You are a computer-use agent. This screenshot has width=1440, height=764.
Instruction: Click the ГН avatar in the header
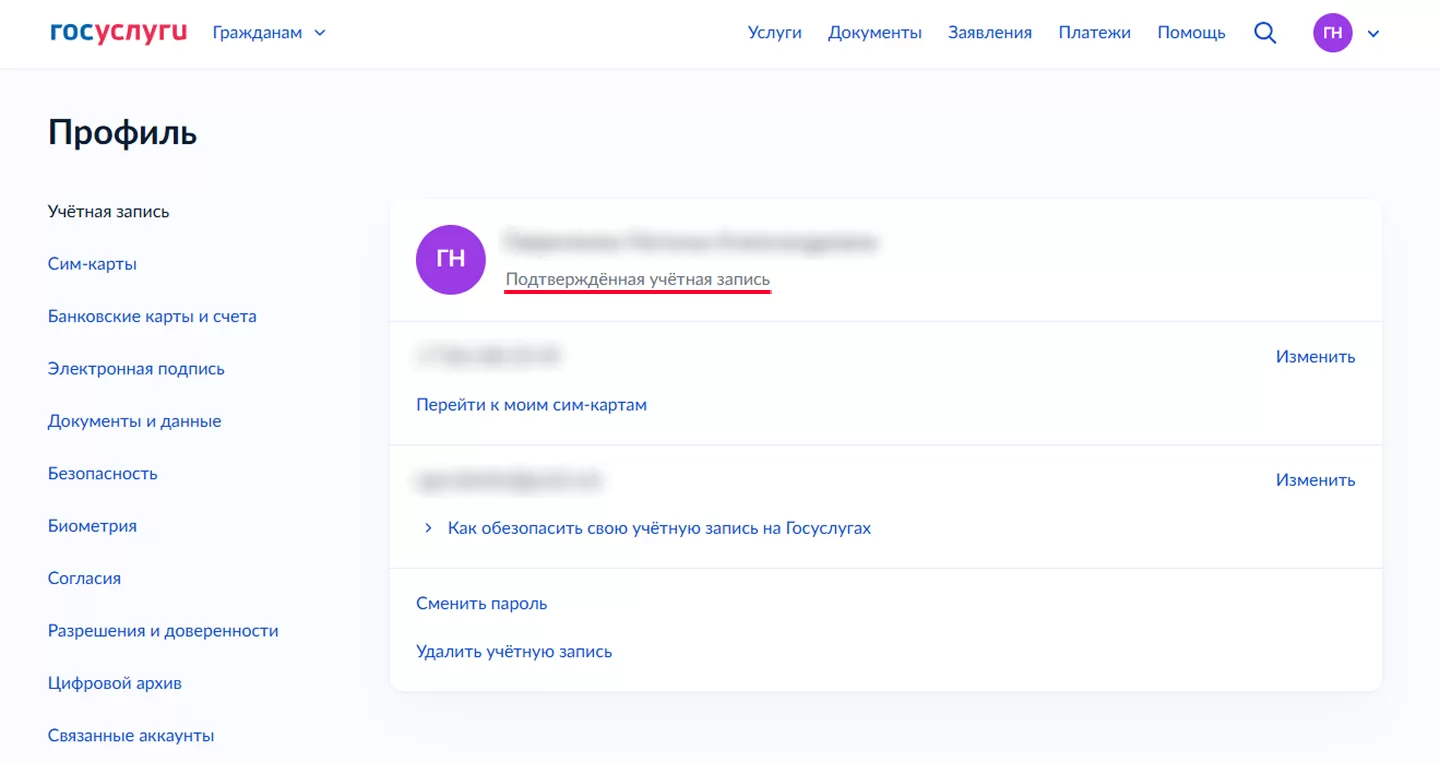(1332, 33)
